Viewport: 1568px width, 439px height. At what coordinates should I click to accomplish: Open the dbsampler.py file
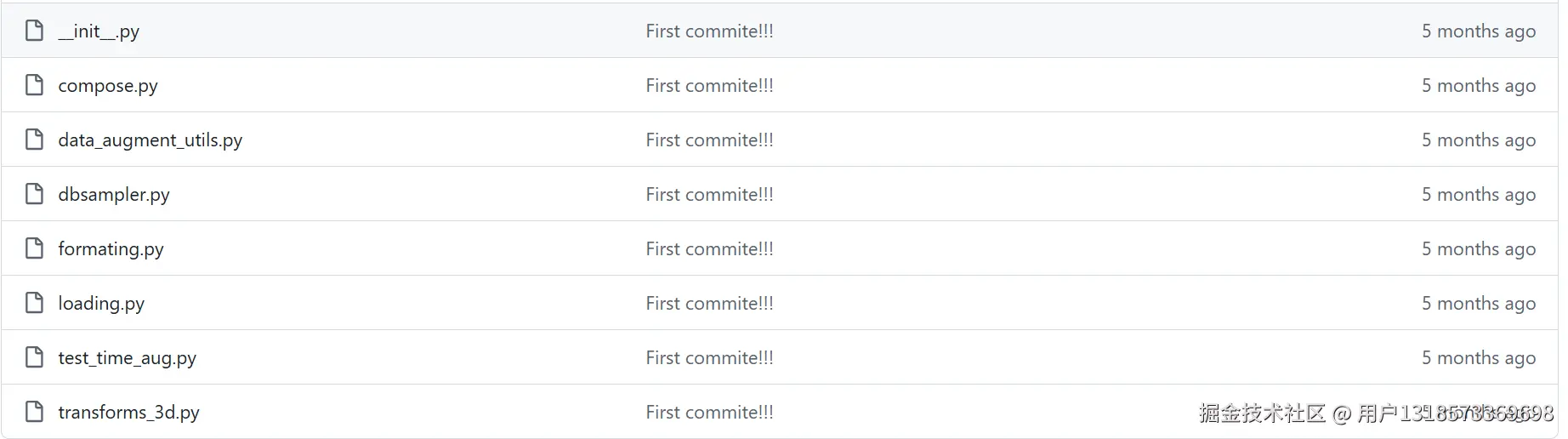[x=114, y=195]
